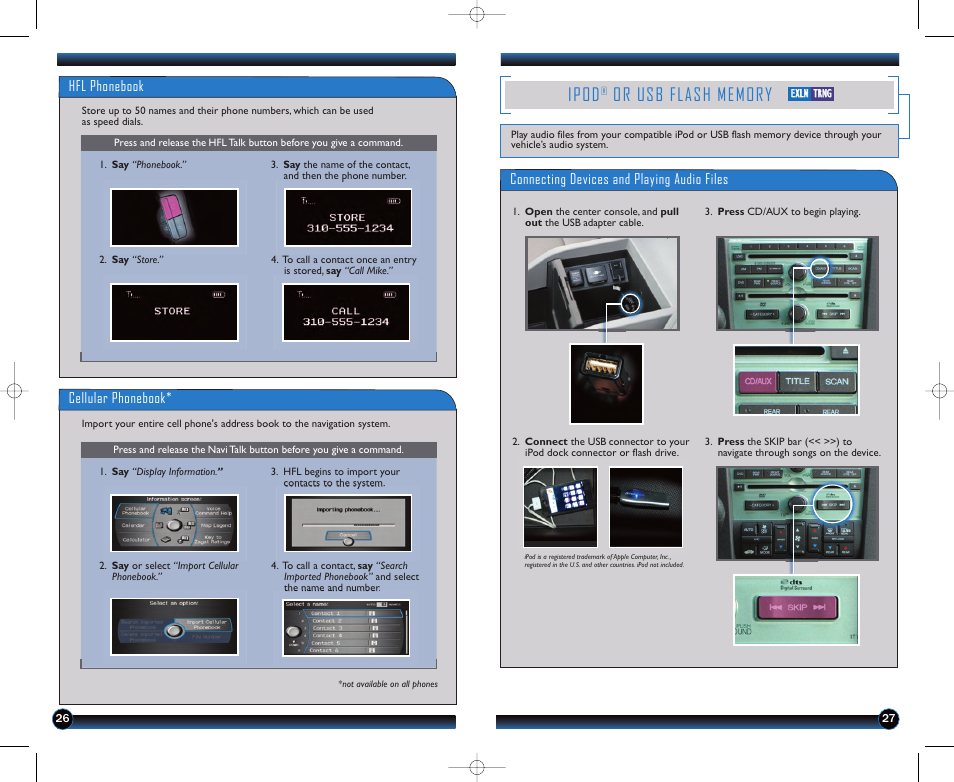
Task: Click the iPod registered trademark footnote
Action: pyautogui.click(x=604, y=560)
